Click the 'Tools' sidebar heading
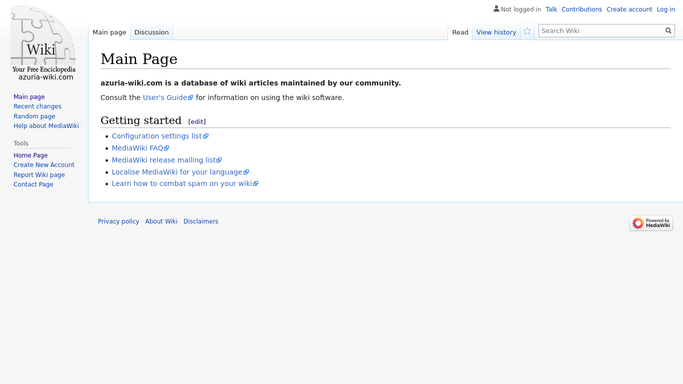This screenshot has width=683, height=384. [21, 143]
